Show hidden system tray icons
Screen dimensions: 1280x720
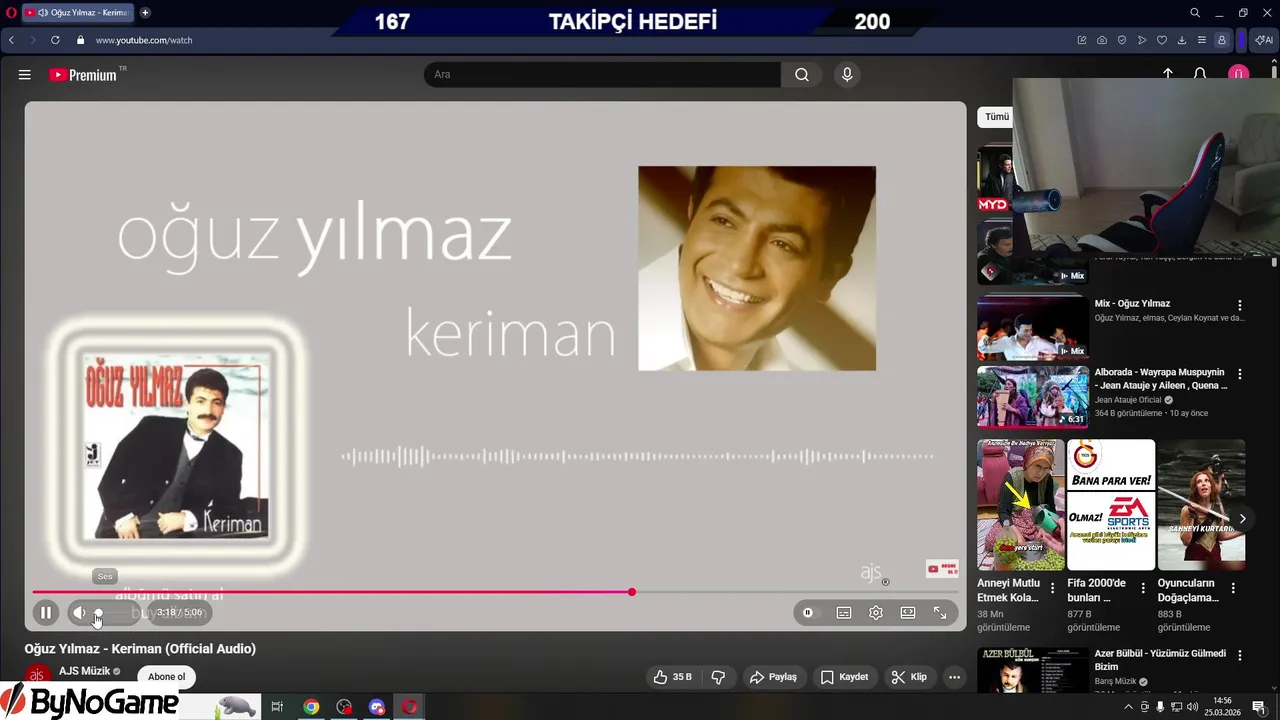[1129, 707]
